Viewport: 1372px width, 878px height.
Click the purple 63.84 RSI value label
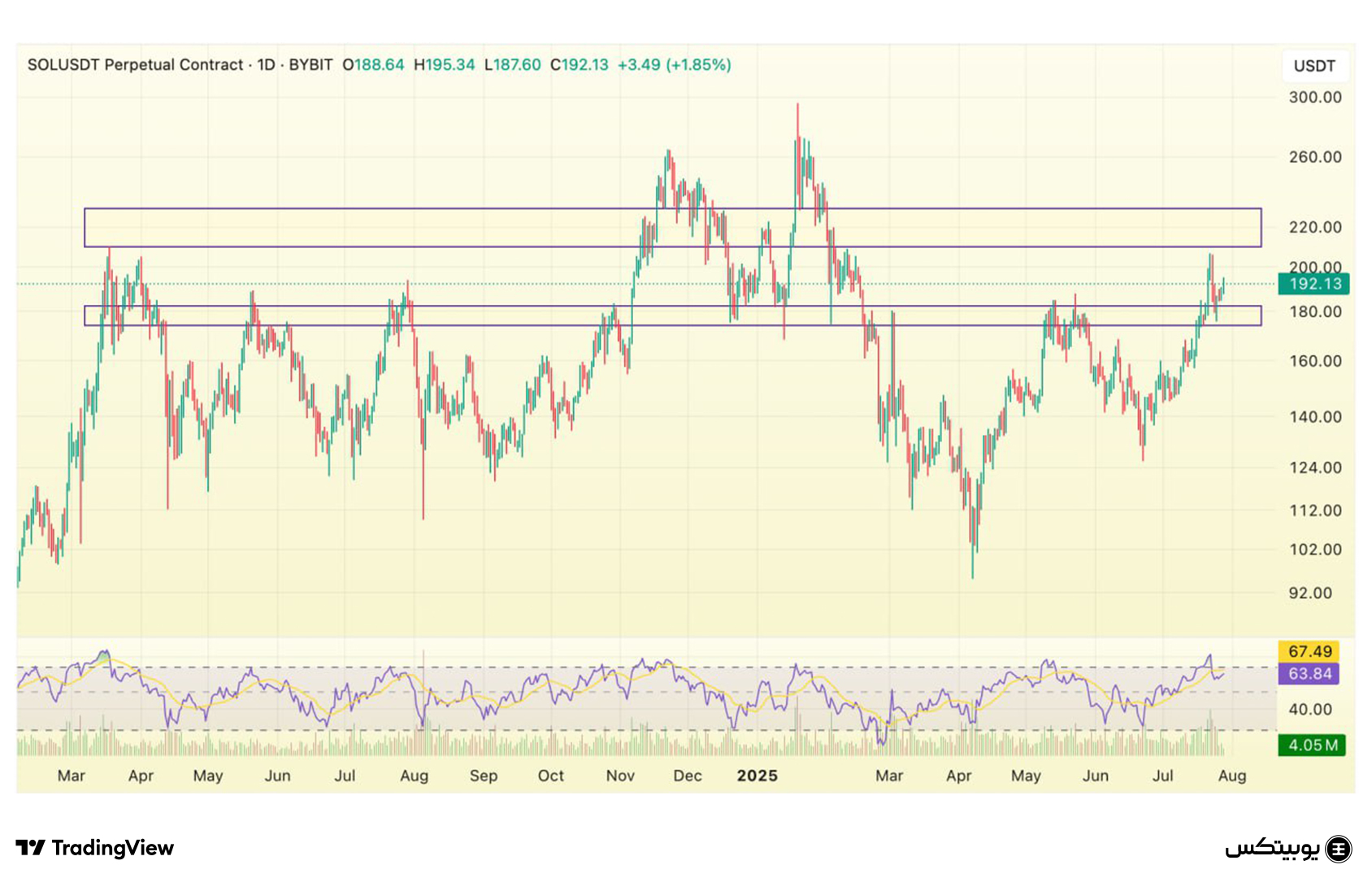point(1309,673)
